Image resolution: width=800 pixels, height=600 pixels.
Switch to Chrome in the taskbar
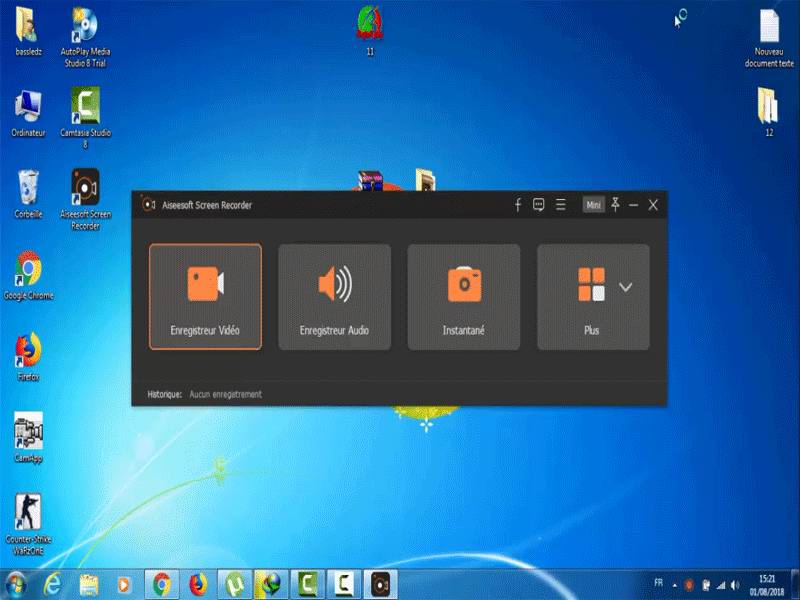click(162, 585)
